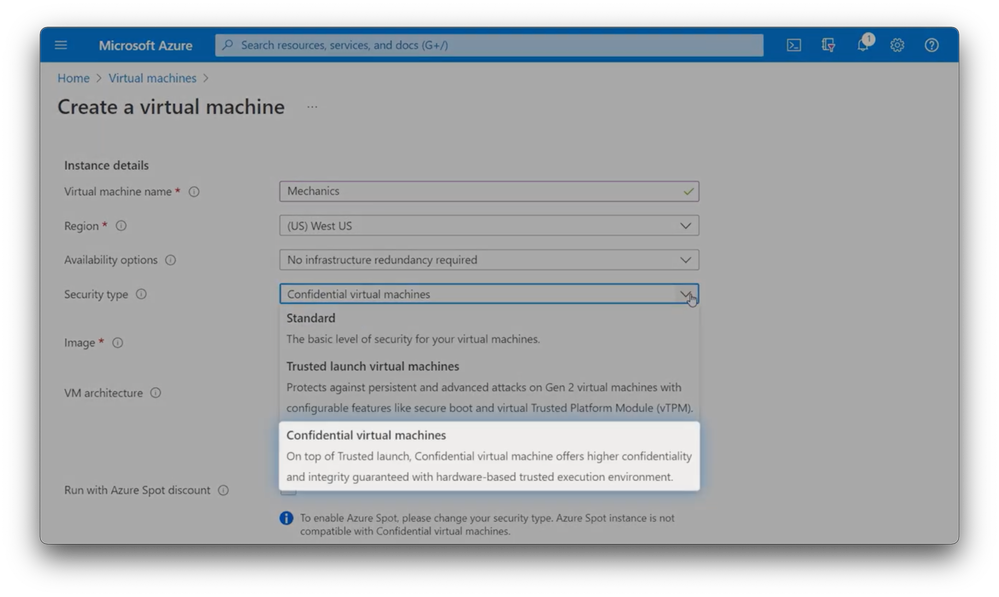Open the hamburger portal menu
Viewport: 999px width, 597px height.
[61, 45]
